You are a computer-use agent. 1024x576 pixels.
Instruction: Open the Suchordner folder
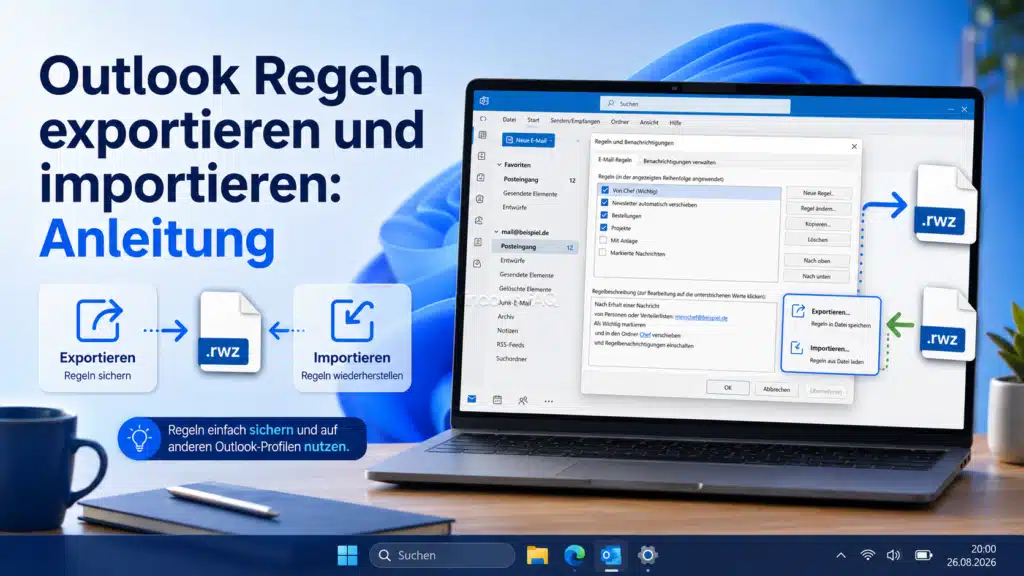[x=511, y=359]
